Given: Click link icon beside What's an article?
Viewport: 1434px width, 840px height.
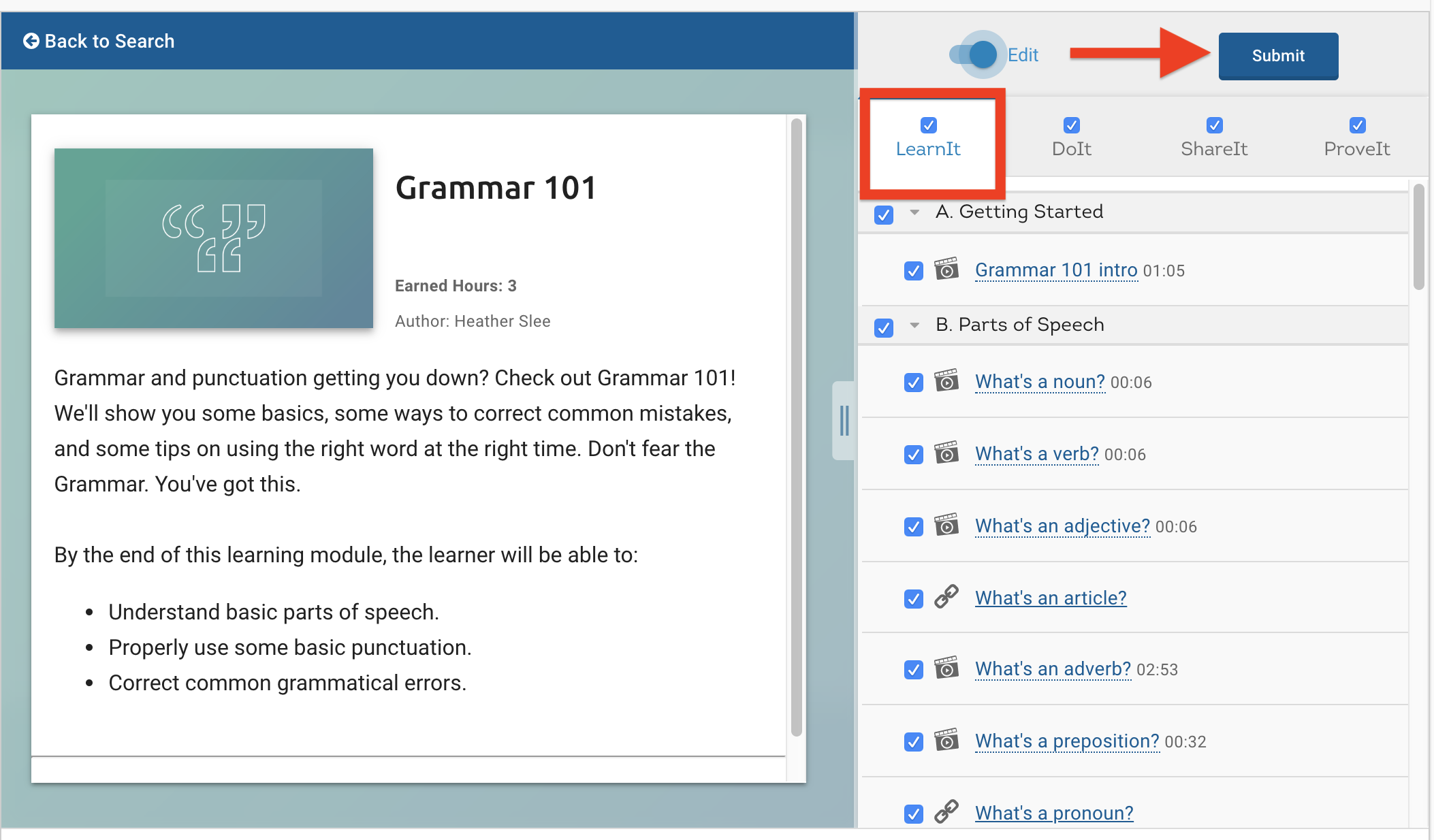Looking at the screenshot, I should (x=946, y=597).
